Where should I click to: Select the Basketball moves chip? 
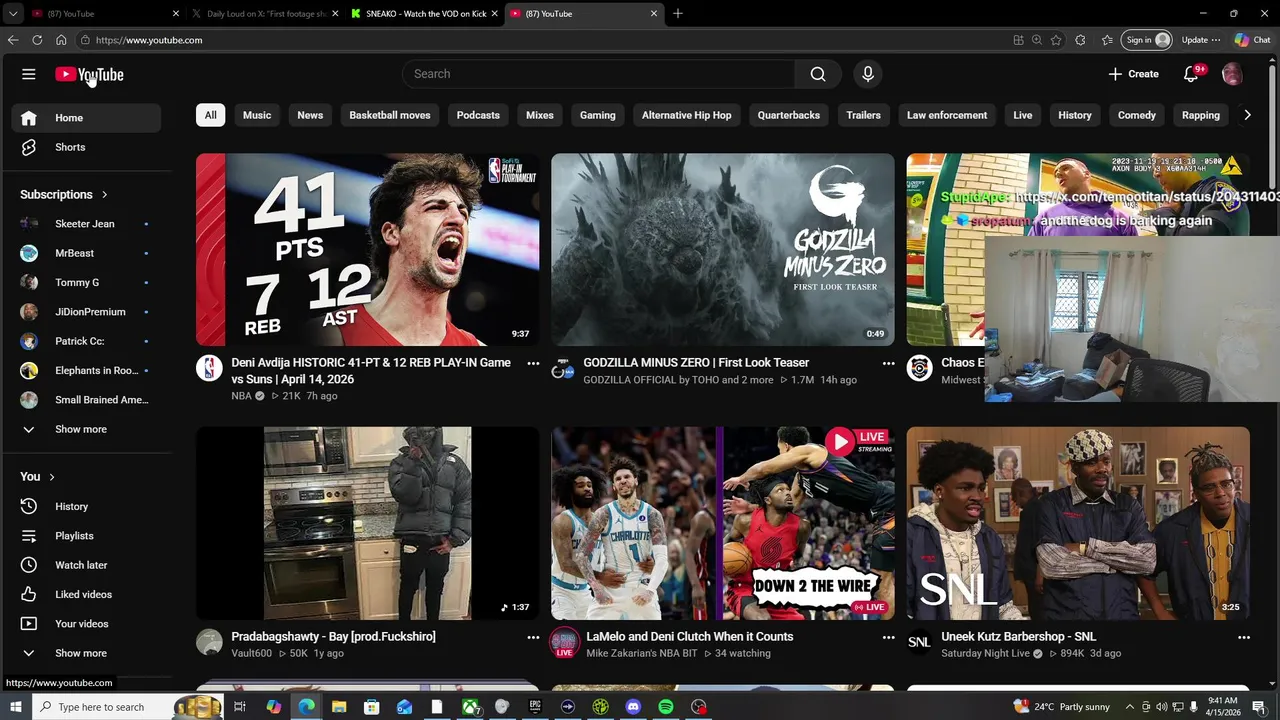pyautogui.click(x=390, y=115)
